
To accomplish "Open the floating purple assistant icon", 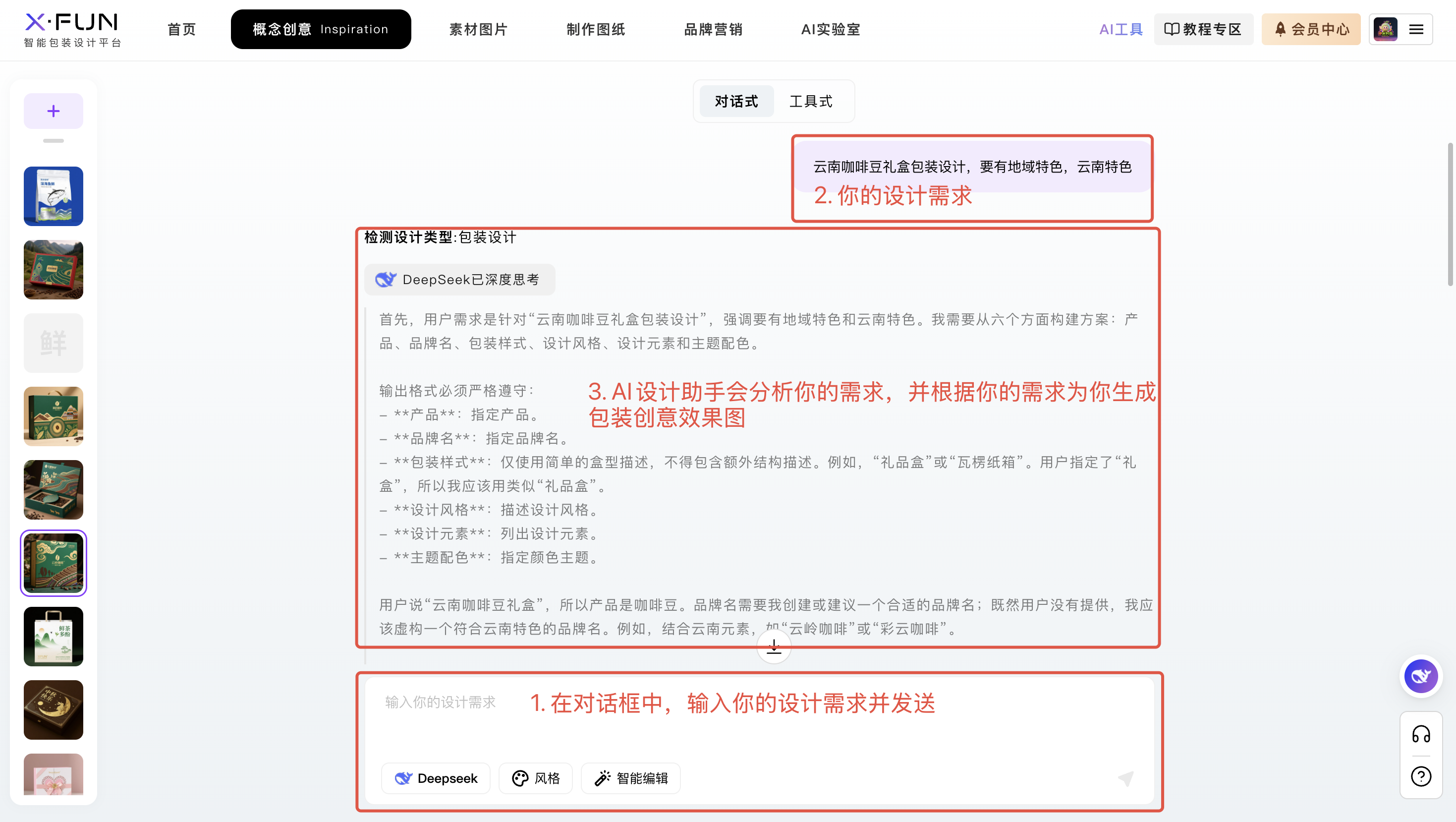I will [x=1421, y=676].
